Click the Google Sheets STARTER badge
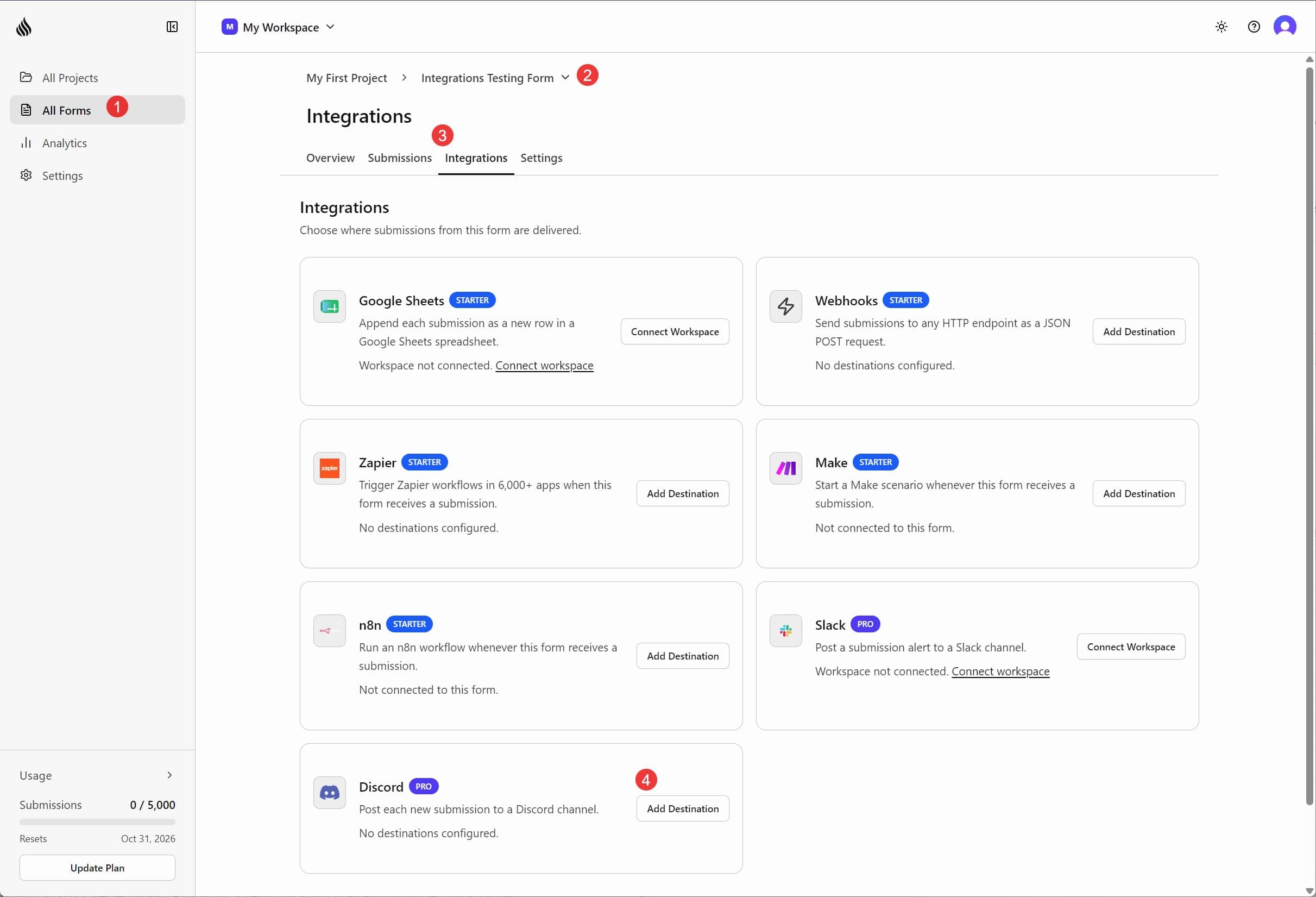 click(x=471, y=300)
